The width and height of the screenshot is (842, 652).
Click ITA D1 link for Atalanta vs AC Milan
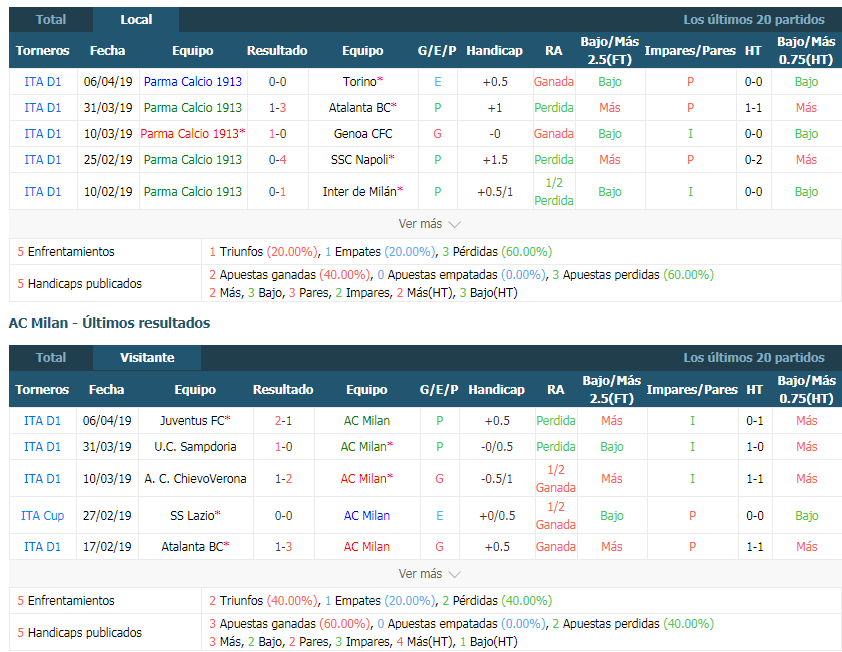coord(42,547)
